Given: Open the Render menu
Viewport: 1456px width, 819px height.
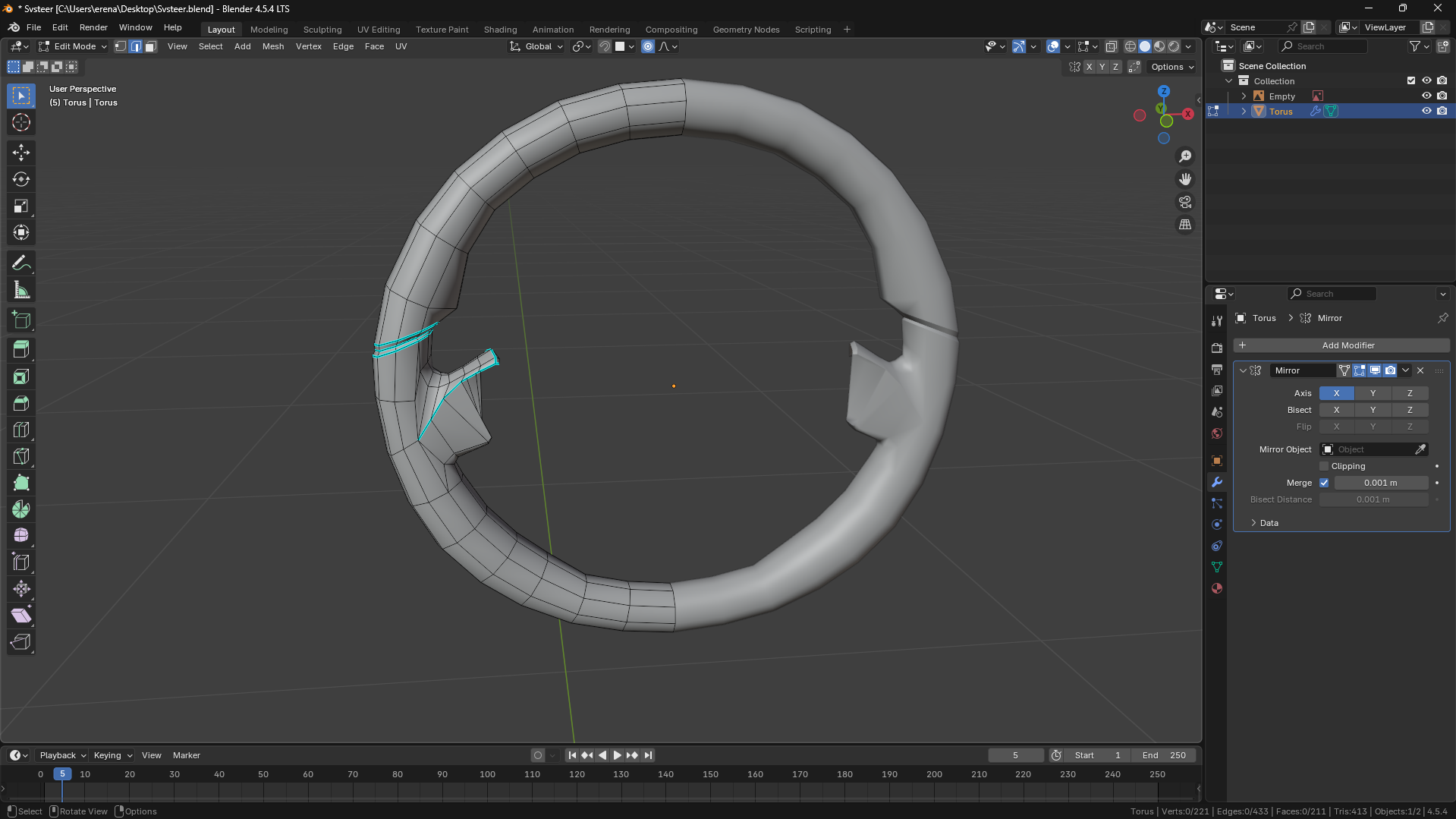Looking at the screenshot, I should [93, 27].
